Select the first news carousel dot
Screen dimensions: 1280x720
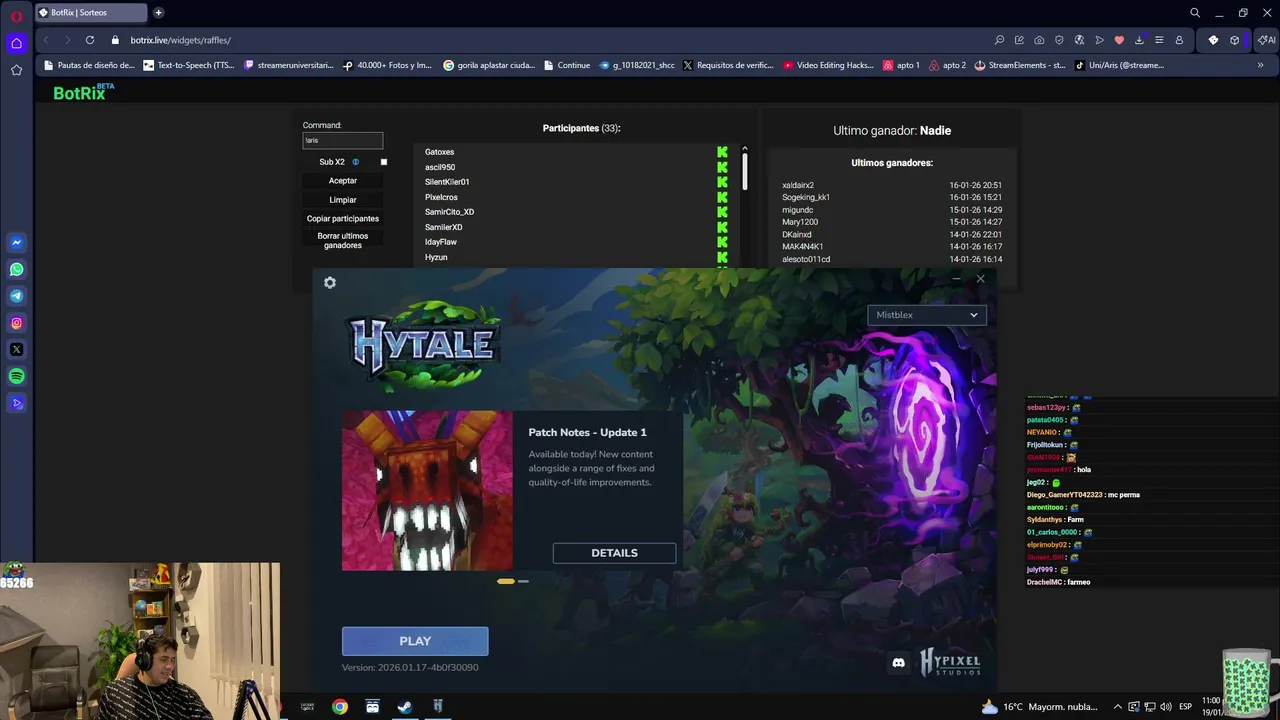pos(506,581)
